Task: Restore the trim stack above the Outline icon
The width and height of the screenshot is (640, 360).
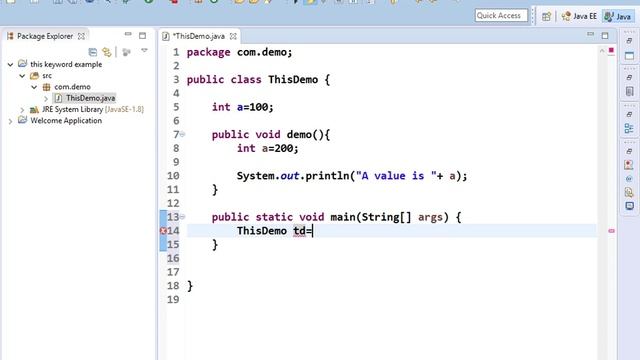Action: coord(629,114)
